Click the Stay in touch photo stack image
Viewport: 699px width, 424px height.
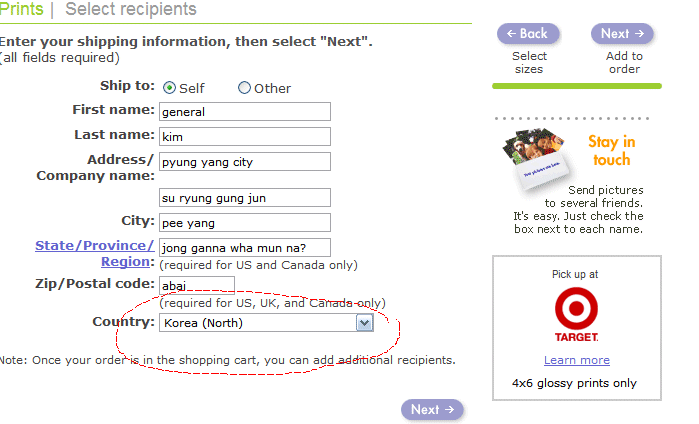[x=532, y=152]
